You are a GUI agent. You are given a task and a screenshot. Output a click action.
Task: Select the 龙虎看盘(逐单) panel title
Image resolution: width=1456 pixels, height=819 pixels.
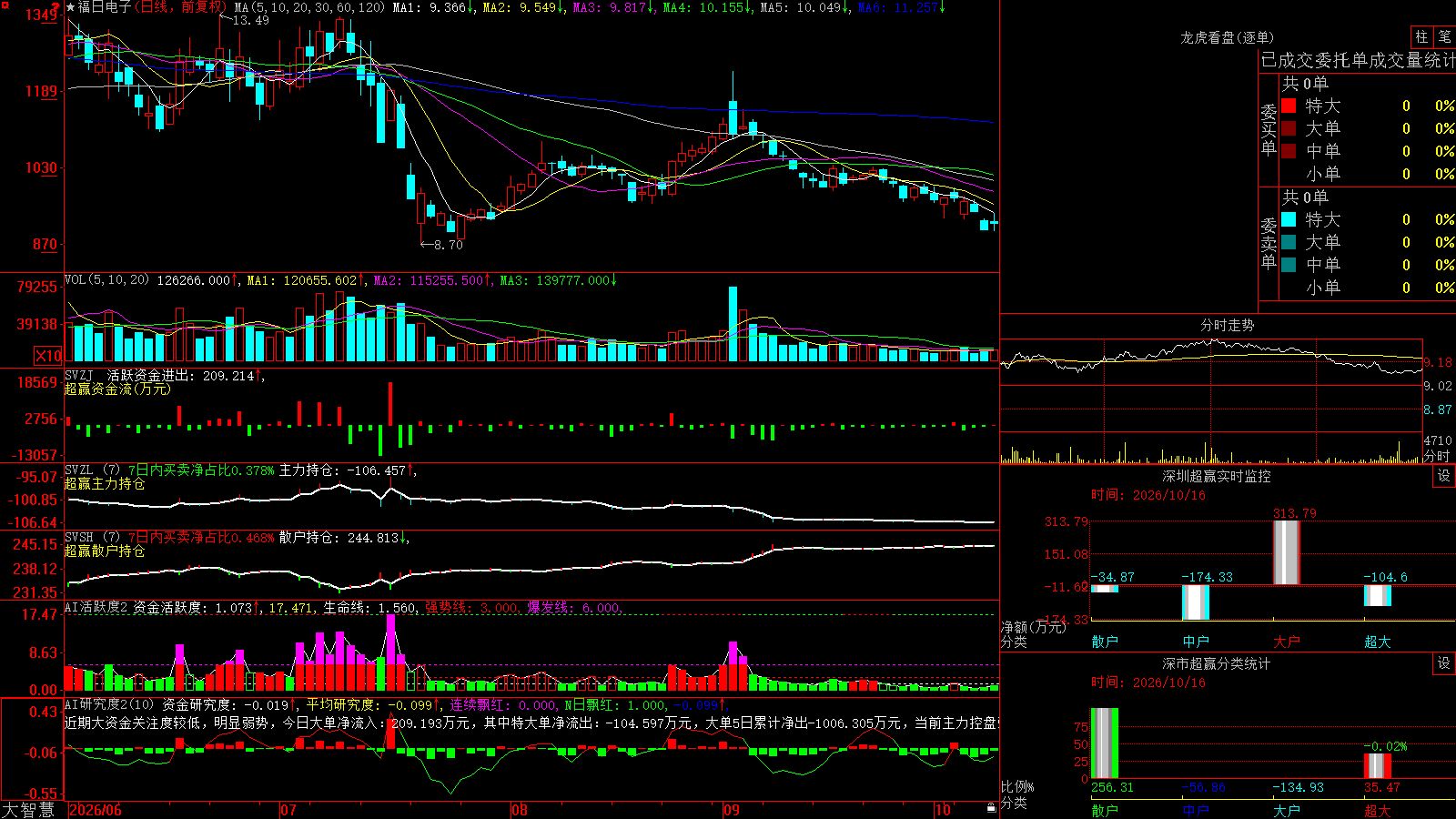pos(1228,37)
